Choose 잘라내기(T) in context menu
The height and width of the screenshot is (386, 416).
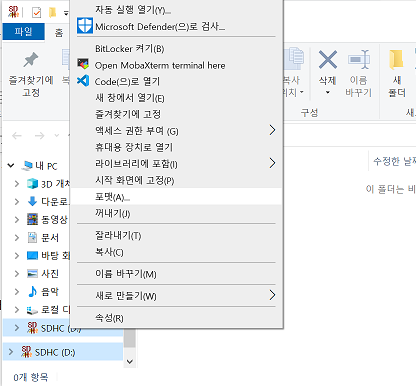coord(176,235)
